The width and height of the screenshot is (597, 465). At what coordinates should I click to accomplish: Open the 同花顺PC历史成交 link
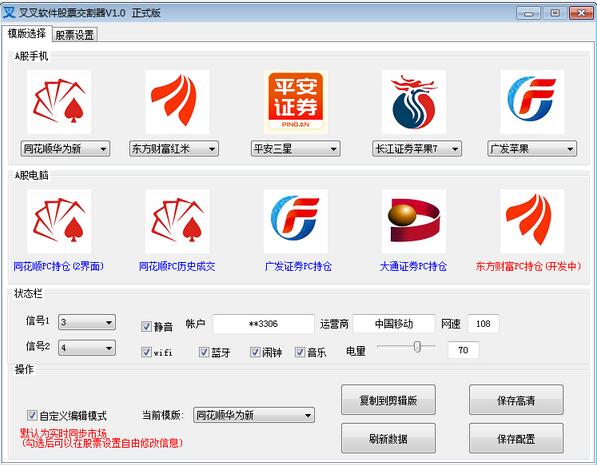click(177, 266)
